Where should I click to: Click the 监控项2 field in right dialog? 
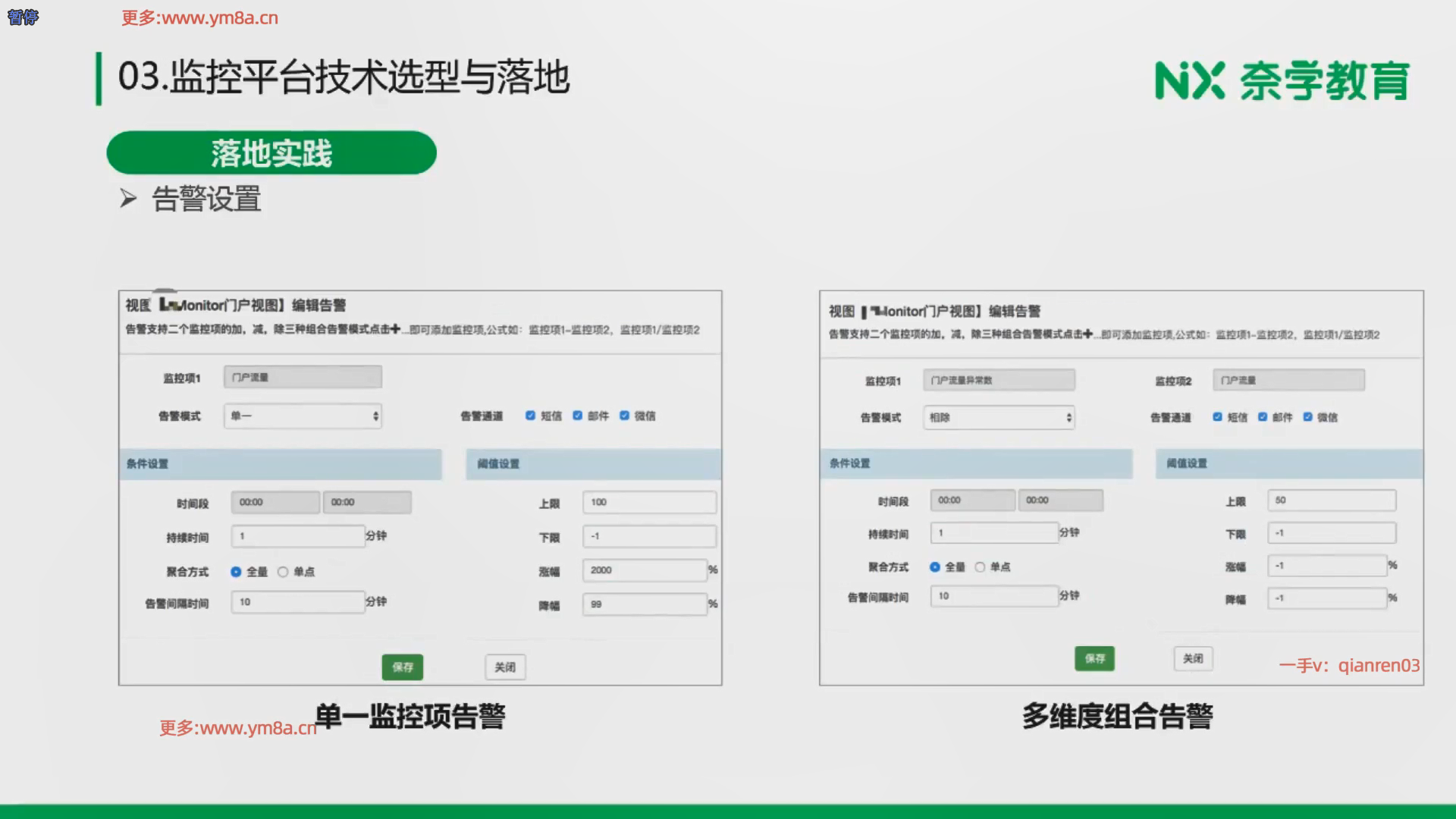point(1288,381)
